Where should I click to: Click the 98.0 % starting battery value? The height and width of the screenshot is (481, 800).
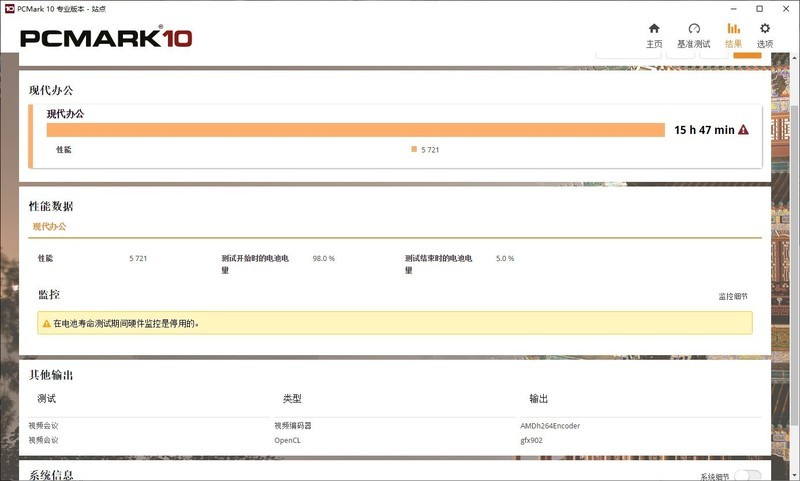pos(323,259)
